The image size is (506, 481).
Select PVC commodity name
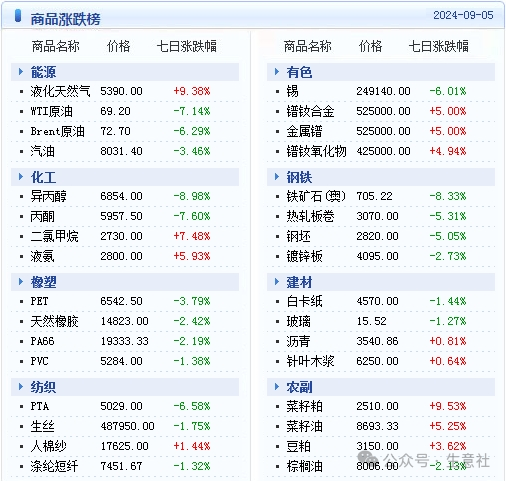point(39,361)
